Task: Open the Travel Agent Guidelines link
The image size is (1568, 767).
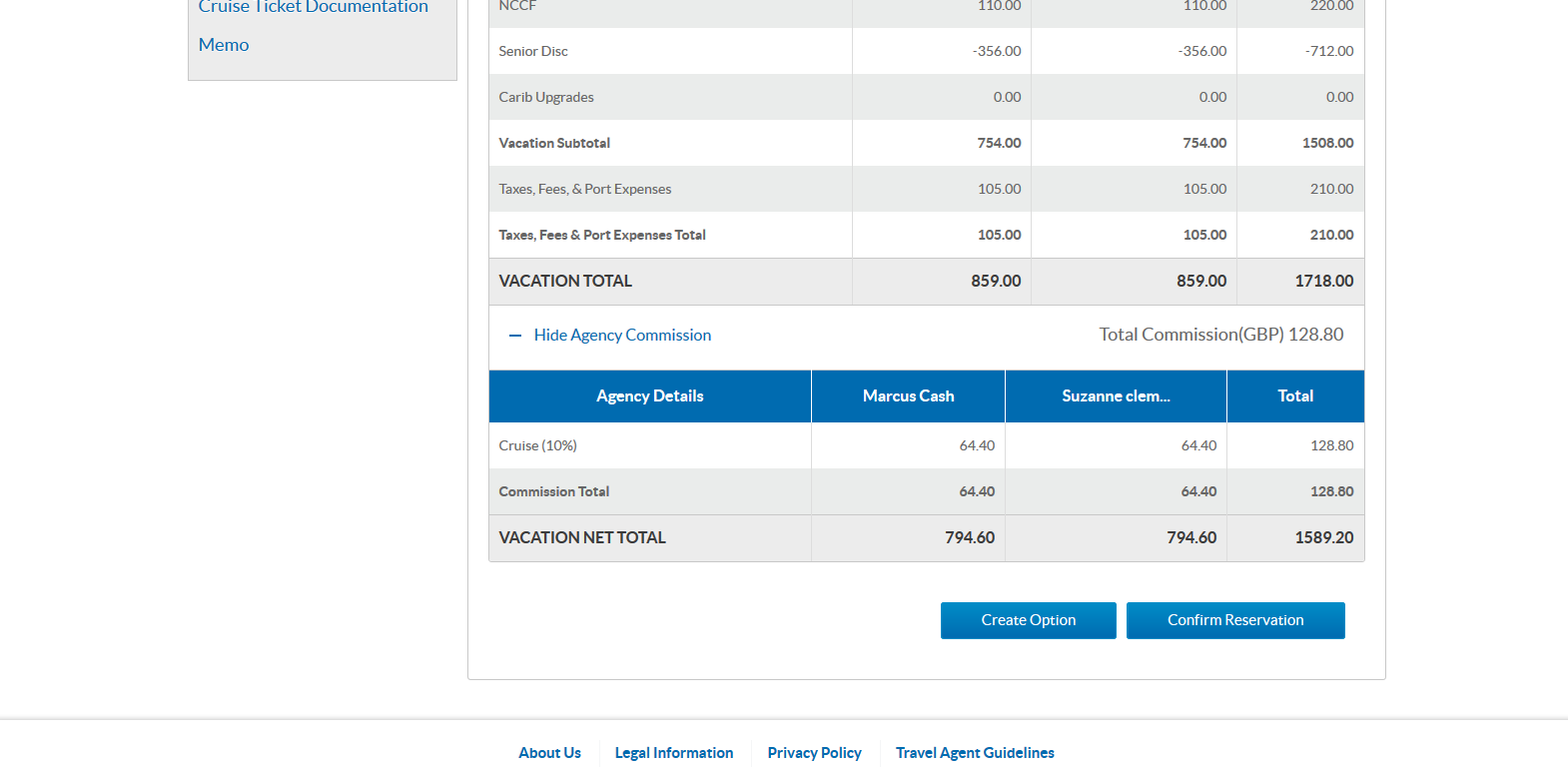Action: pyautogui.click(x=975, y=753)
